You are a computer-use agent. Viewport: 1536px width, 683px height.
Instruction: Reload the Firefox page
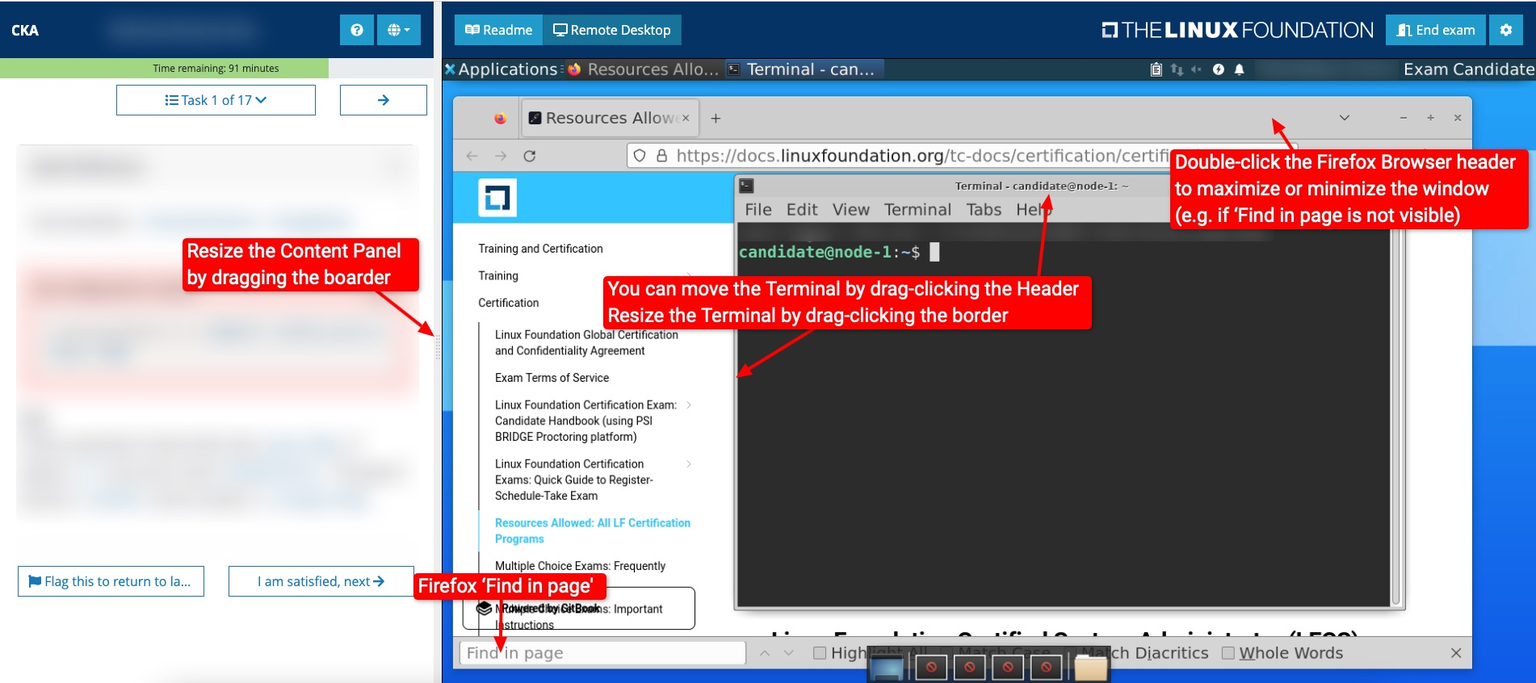pos(530,156)
